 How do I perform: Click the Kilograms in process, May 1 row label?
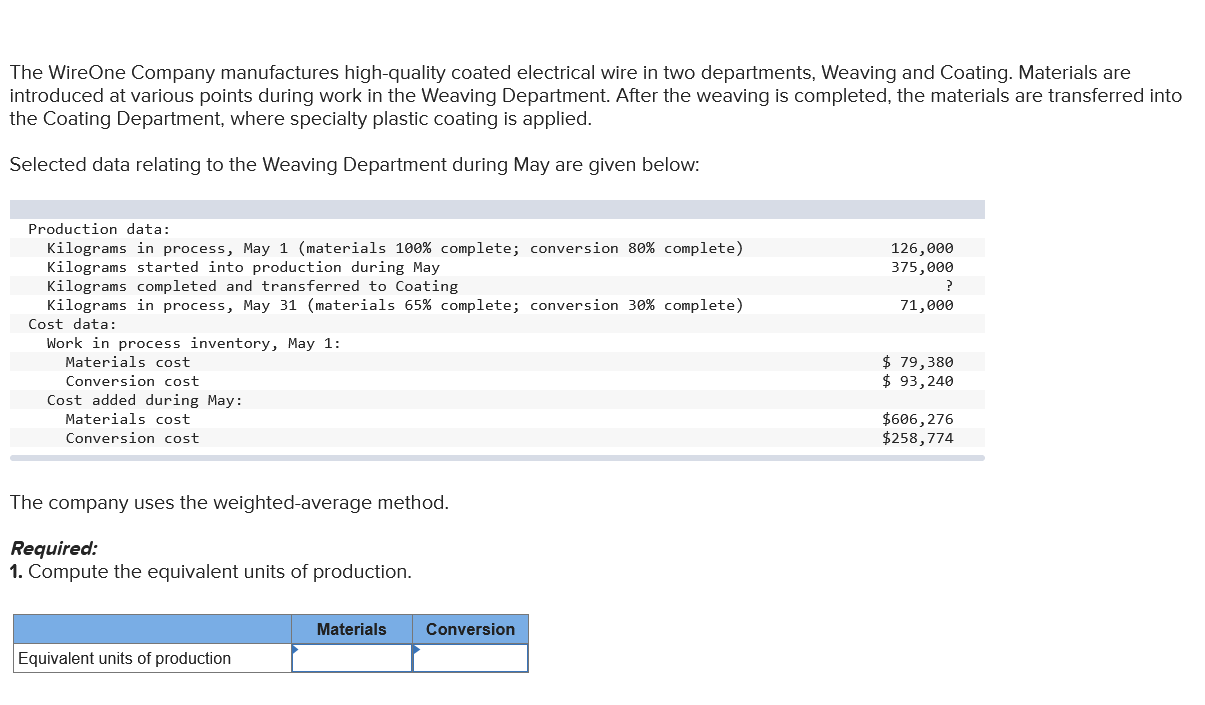(x=395, y=248)
